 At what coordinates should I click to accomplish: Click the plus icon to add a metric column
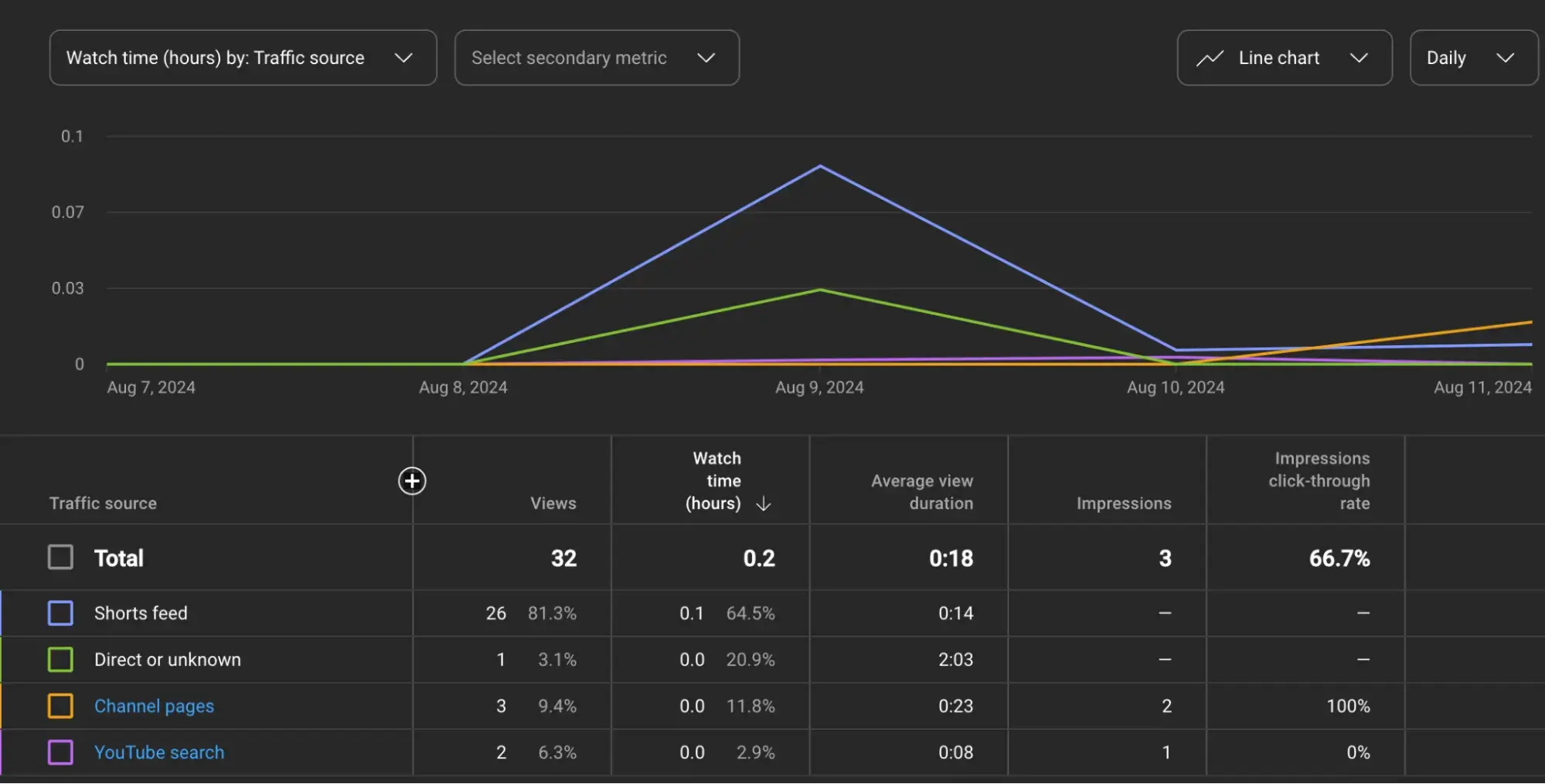412,481
